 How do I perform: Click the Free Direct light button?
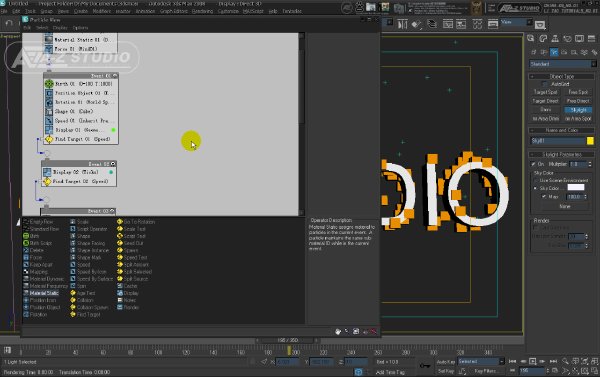[x=578, y=101]
